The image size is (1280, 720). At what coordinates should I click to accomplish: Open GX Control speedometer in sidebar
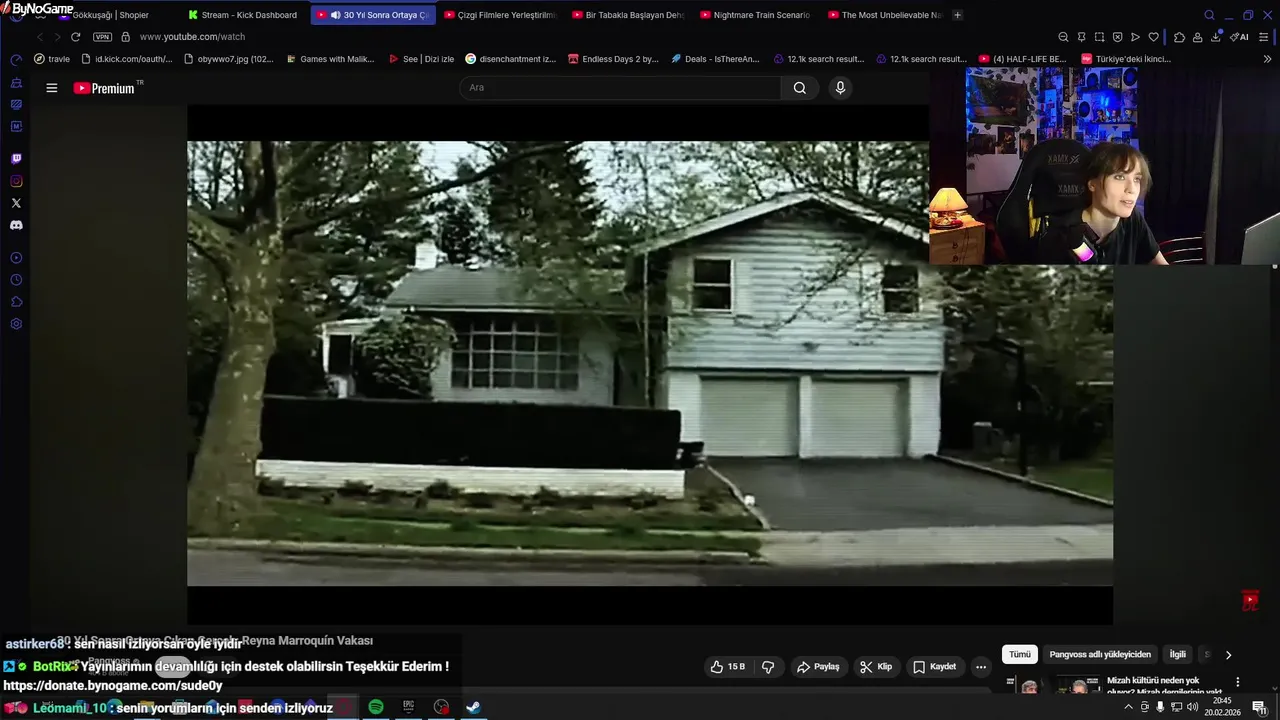16,60
